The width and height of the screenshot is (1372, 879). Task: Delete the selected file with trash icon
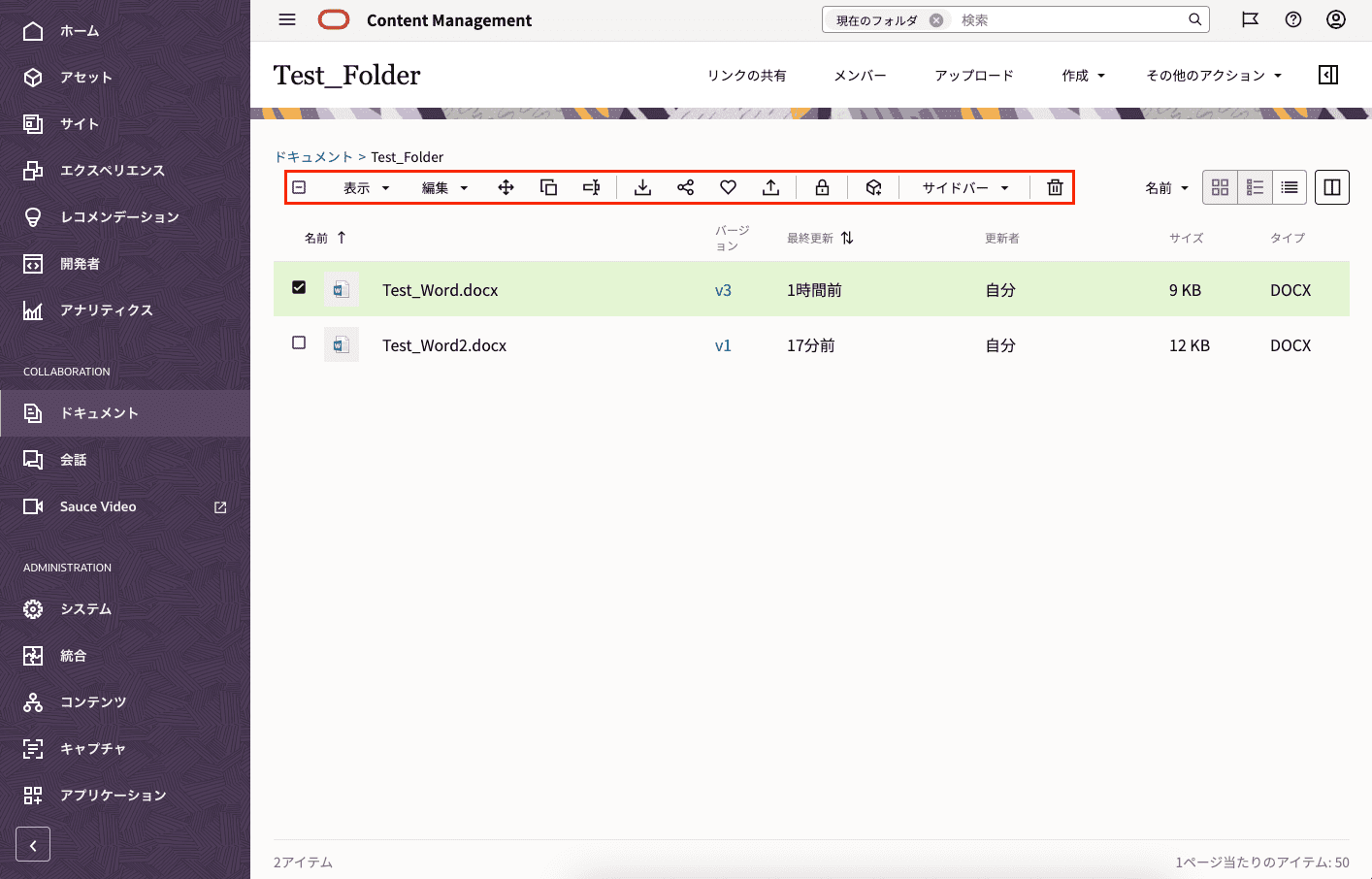point(1055,187)
